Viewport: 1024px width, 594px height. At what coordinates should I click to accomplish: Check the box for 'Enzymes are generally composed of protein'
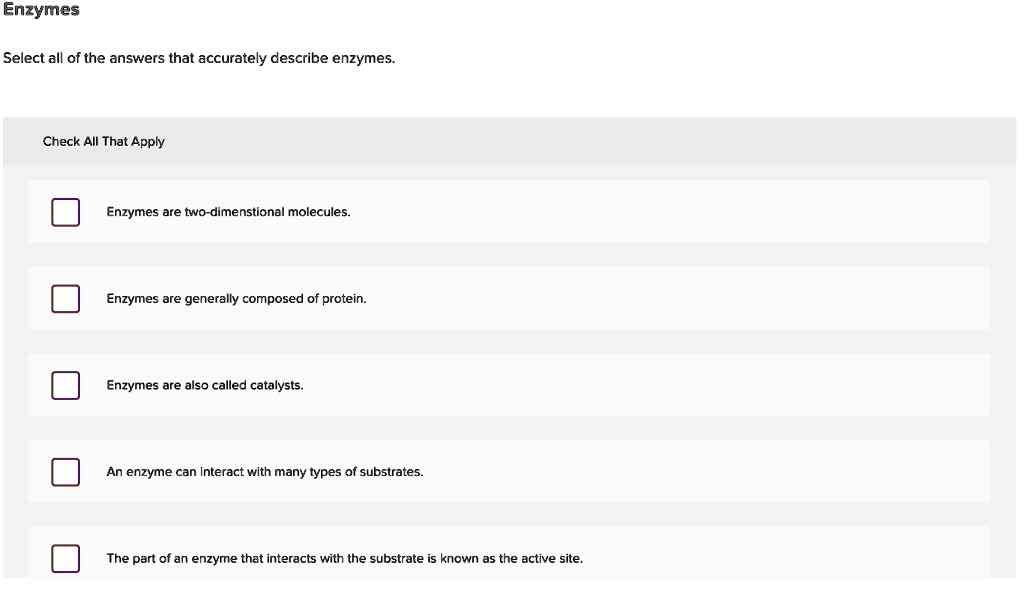(65, 298)
